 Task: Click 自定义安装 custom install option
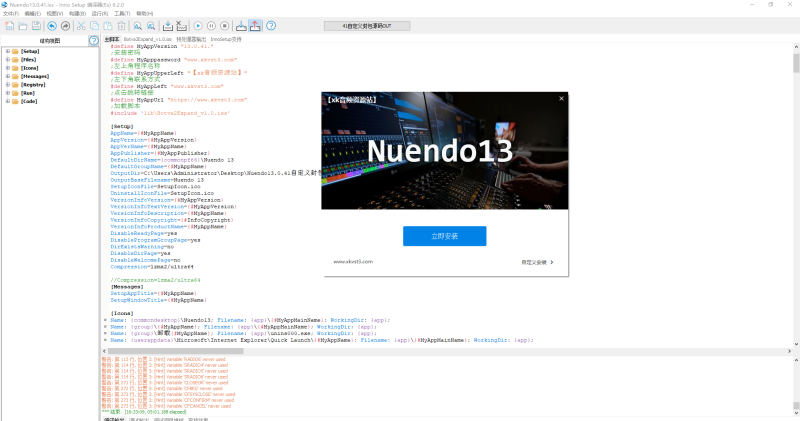537,262
